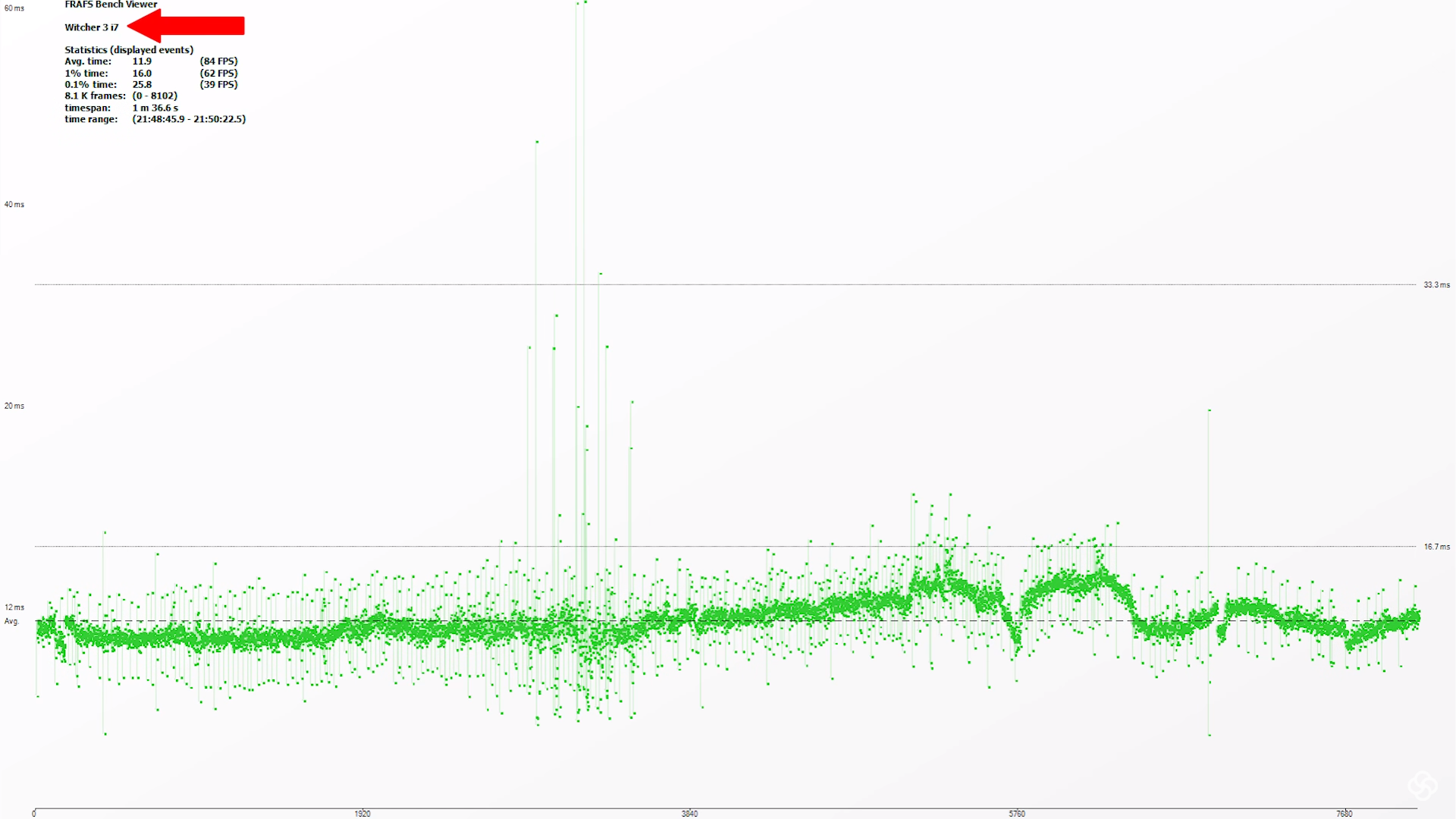Click the 5760 x-axis frame marker
This screenshot has height=819, width=1456.
click(1017, 814)
